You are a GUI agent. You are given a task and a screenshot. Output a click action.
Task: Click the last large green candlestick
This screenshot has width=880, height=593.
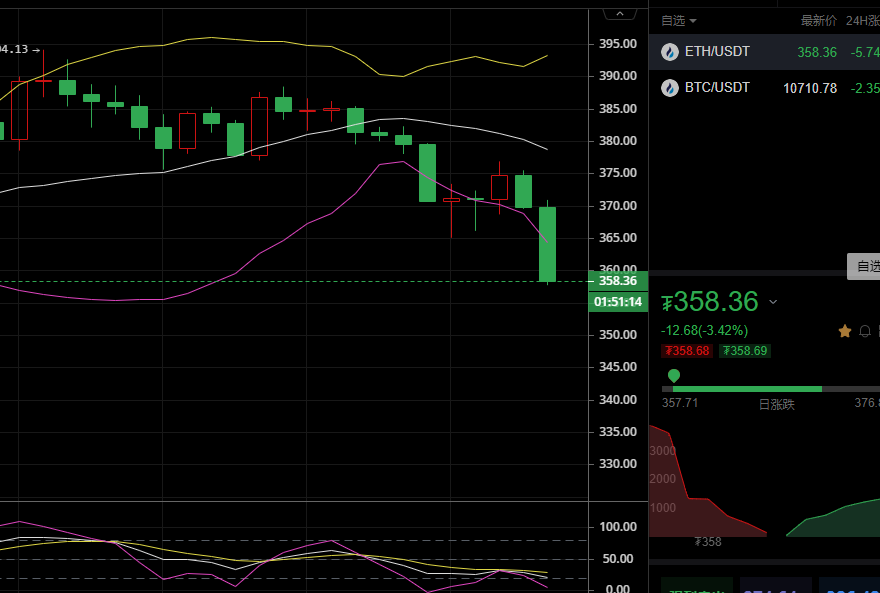pos(547,244)
